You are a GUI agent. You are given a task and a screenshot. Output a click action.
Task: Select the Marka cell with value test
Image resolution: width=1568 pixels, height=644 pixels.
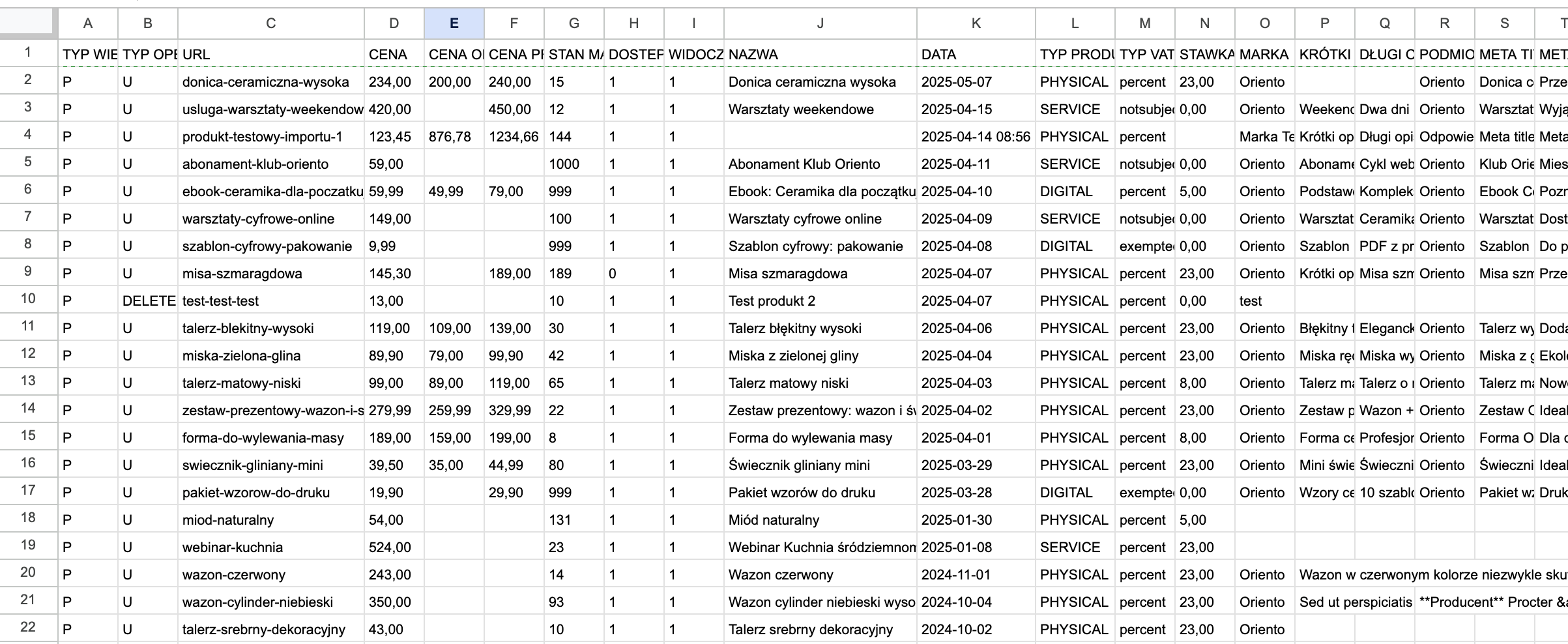tap(1264, 301)
